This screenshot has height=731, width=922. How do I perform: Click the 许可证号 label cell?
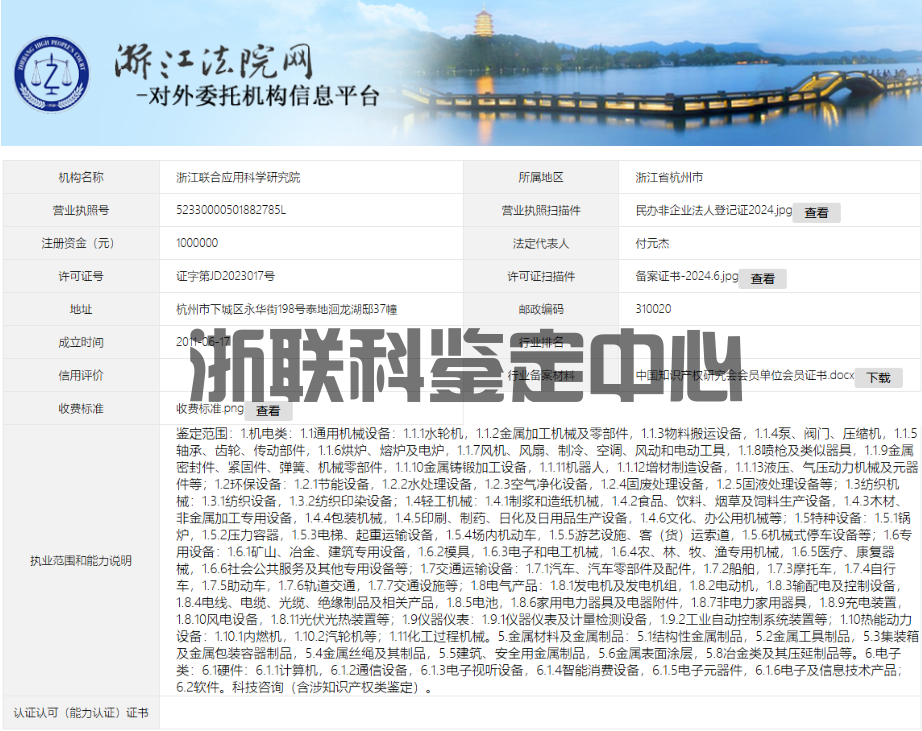(81, 276)
